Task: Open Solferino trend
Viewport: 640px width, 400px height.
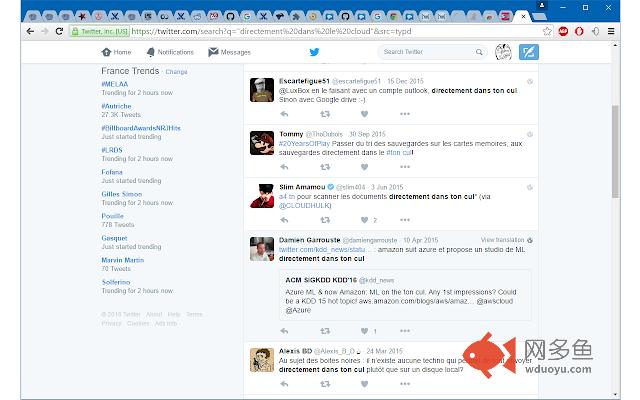Action: (116, 282)
